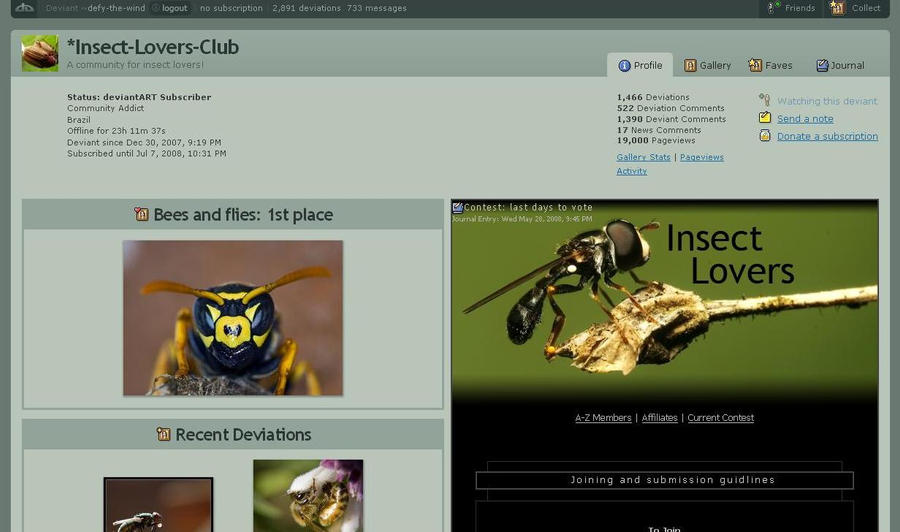This screenshot has width=900, height=532.
Task: Click the Insect Lovers banner image
Action: (x=665, y=301)
